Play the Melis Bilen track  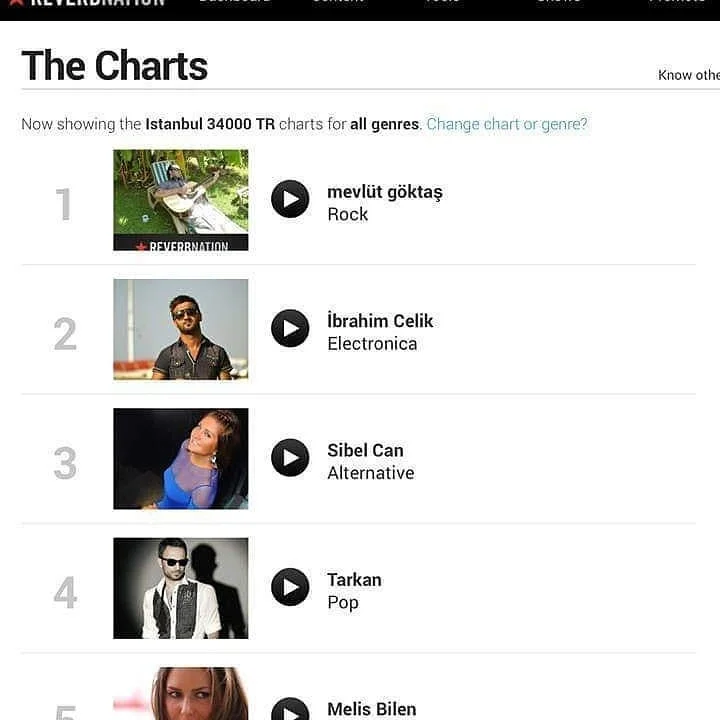(290, 711)
